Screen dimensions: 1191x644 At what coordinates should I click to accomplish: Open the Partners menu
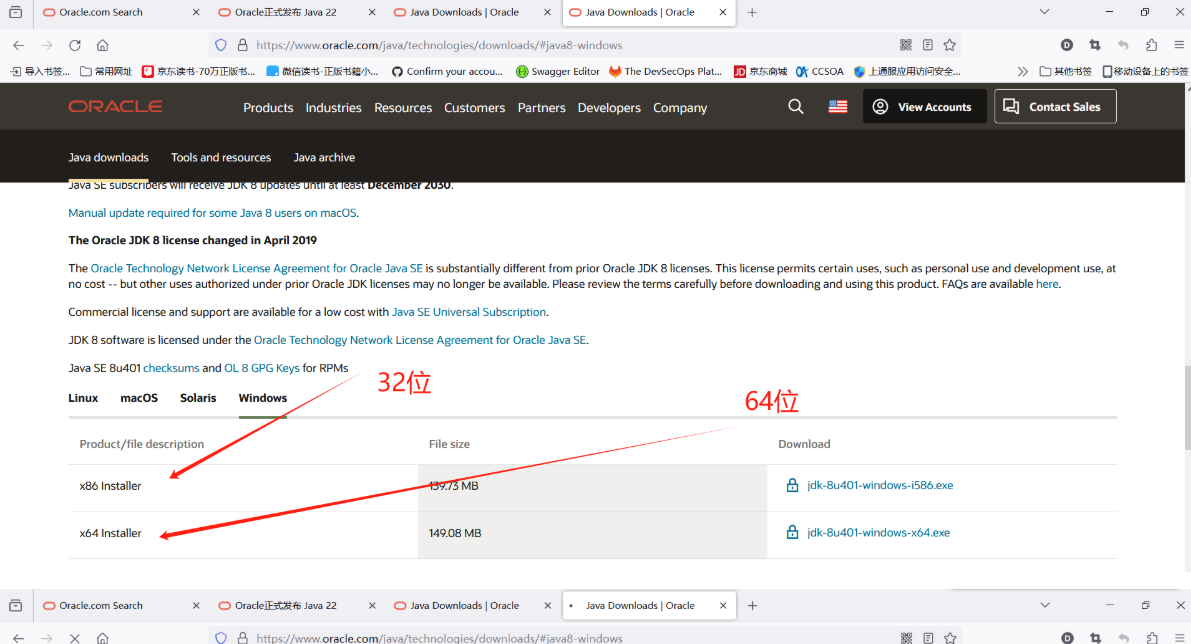(542, 108)
